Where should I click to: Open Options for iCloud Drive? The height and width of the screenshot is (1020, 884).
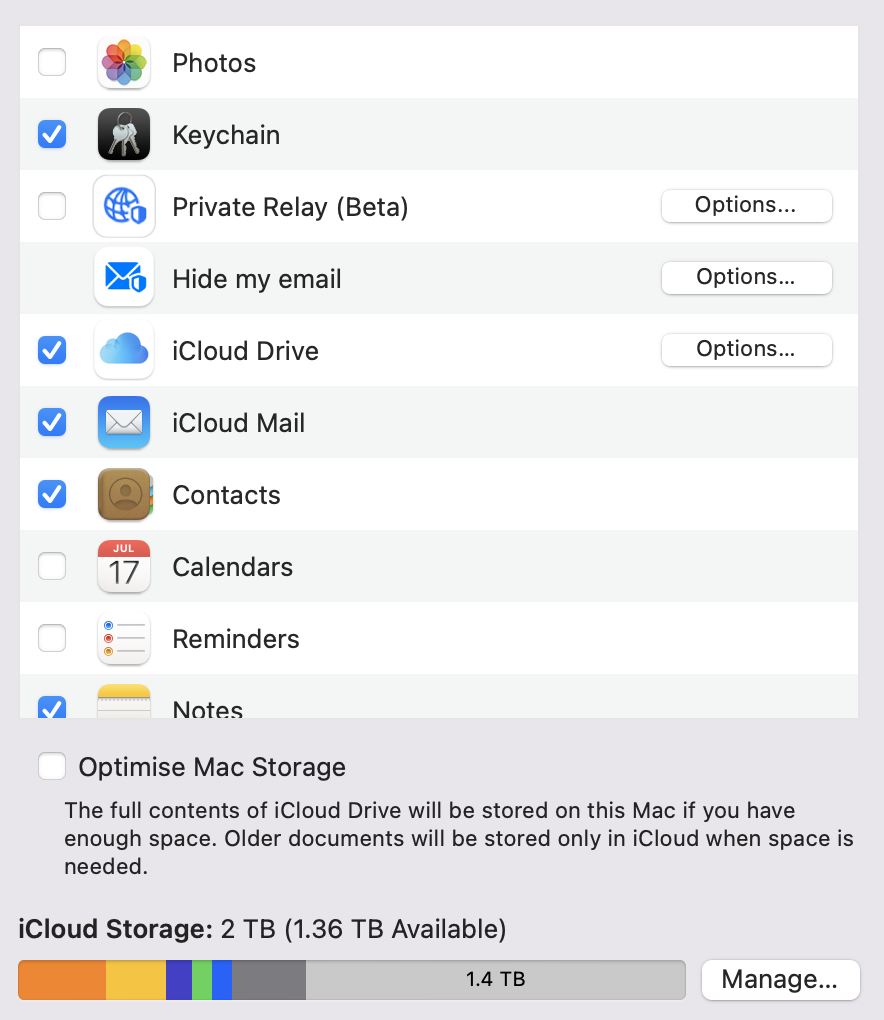point(746,350)
